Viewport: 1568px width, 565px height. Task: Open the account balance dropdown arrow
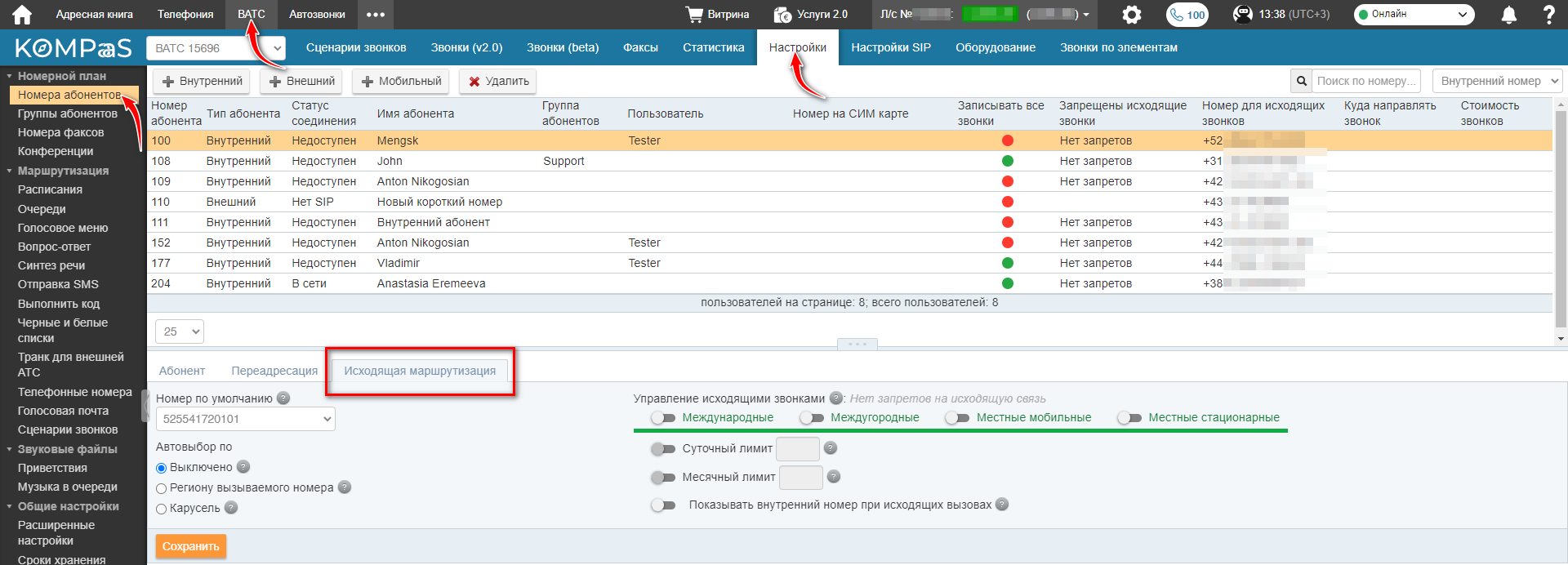tap(1086, 15)
